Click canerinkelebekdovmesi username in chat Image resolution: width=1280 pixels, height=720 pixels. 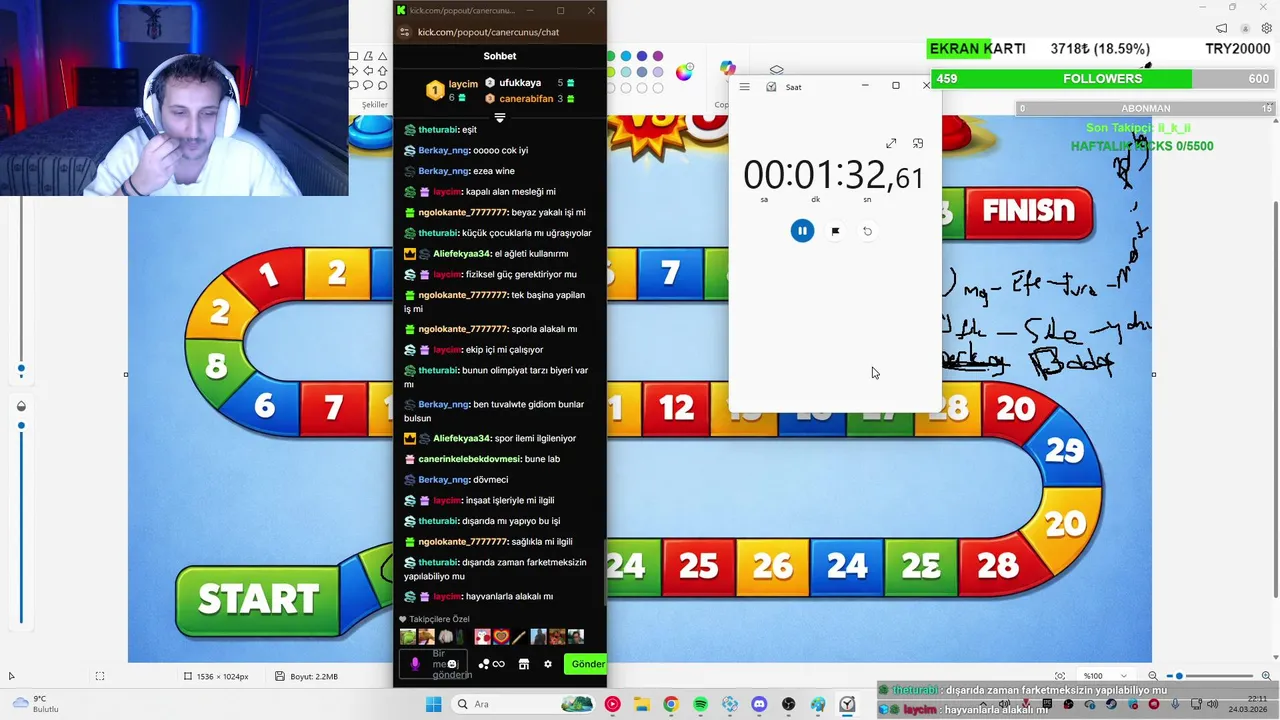pyautogui.click(x=470, y=459)
